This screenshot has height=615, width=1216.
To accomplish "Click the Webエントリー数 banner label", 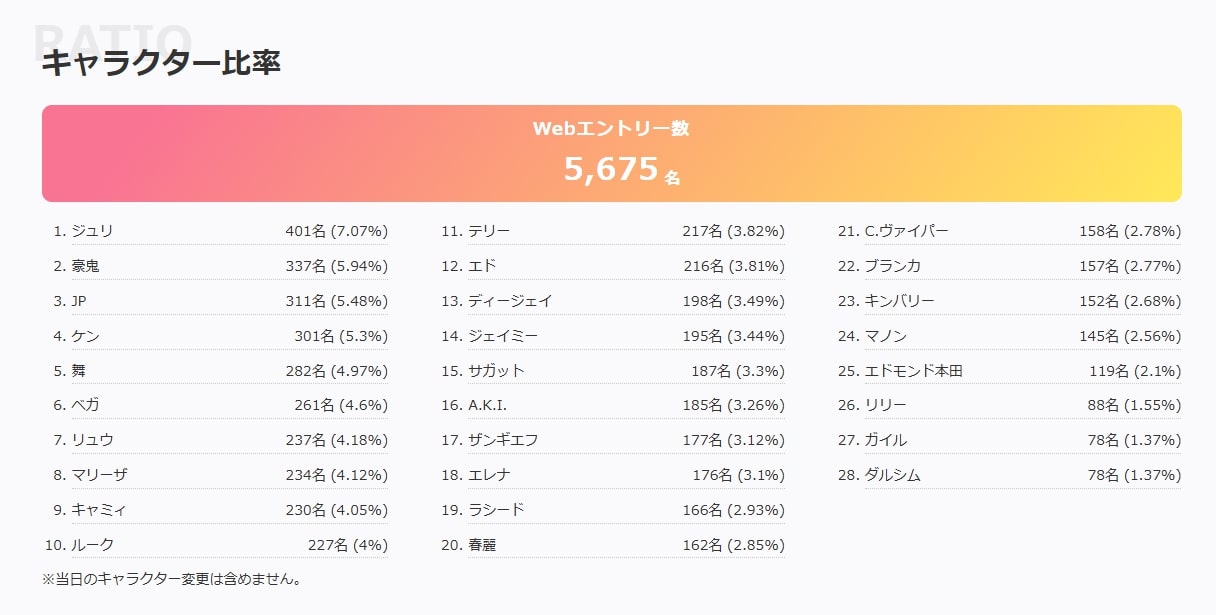I will 610,129.
